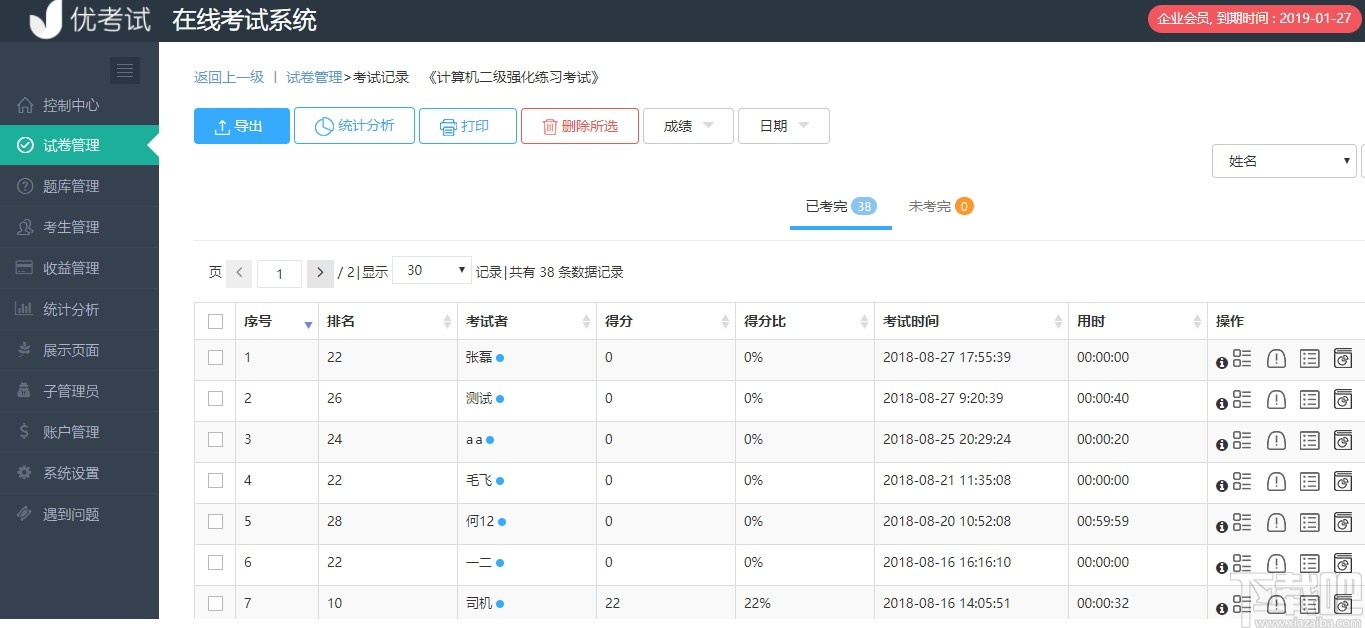This screenshot has height=628, width=1365.
Task: Open 收益管理 in the sidebar
Action: (x=79, y=268)
